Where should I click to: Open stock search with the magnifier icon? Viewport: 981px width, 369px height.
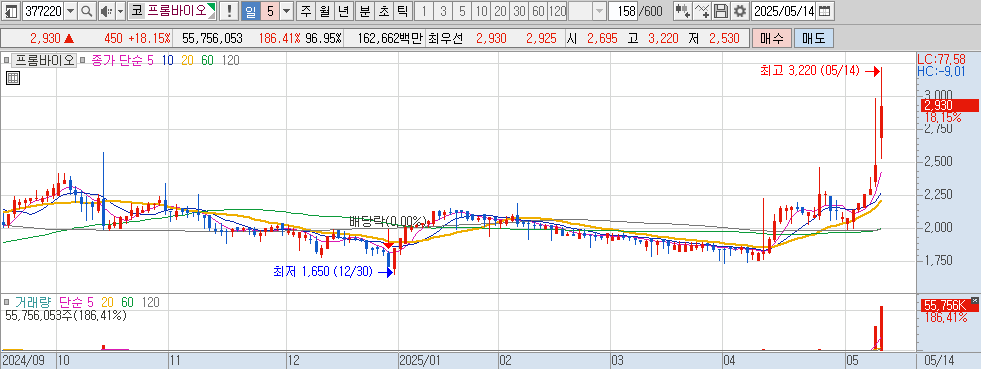[87, 11]
